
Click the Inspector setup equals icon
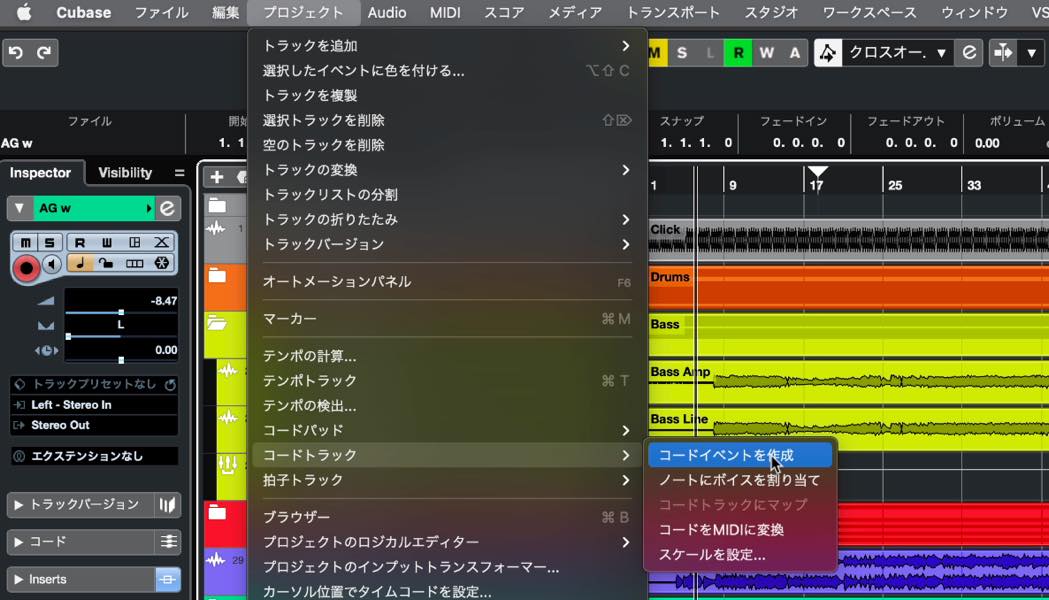(x=179, y=173)
